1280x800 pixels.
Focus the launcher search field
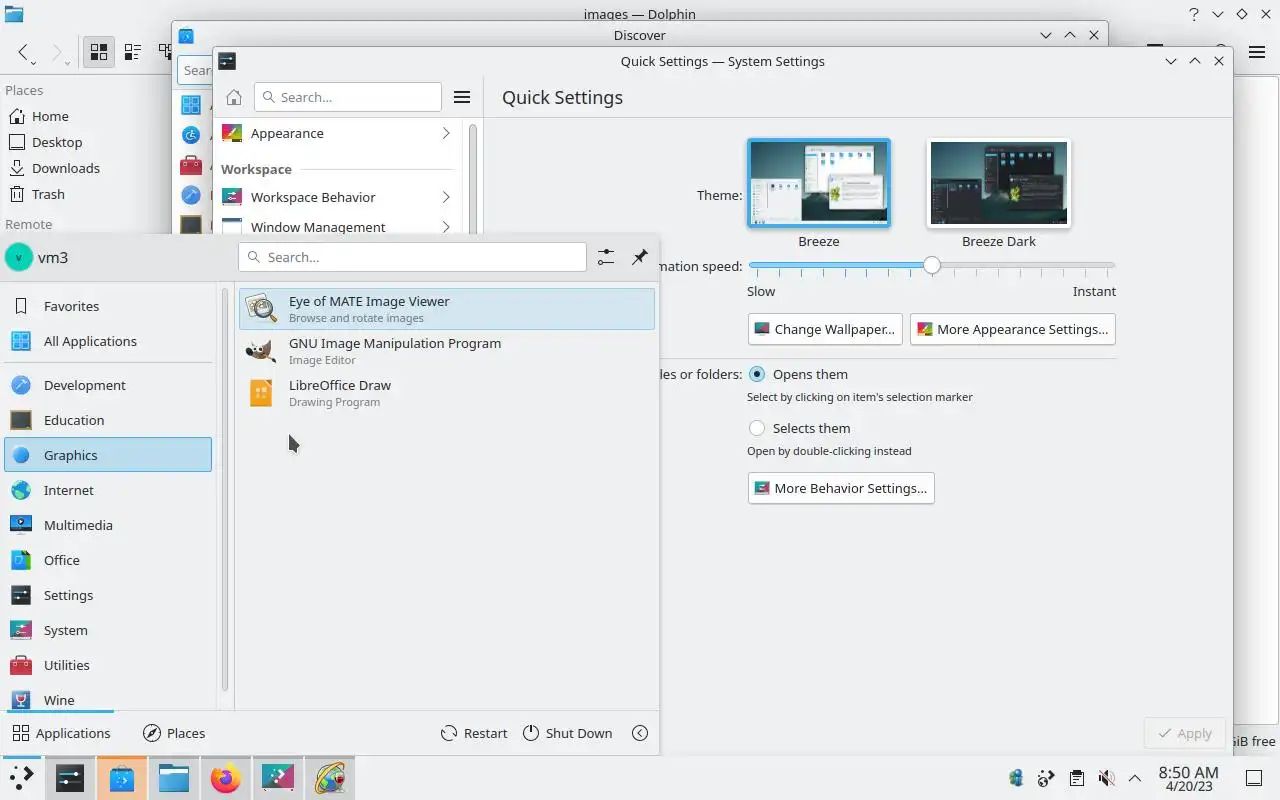(412, 257)
